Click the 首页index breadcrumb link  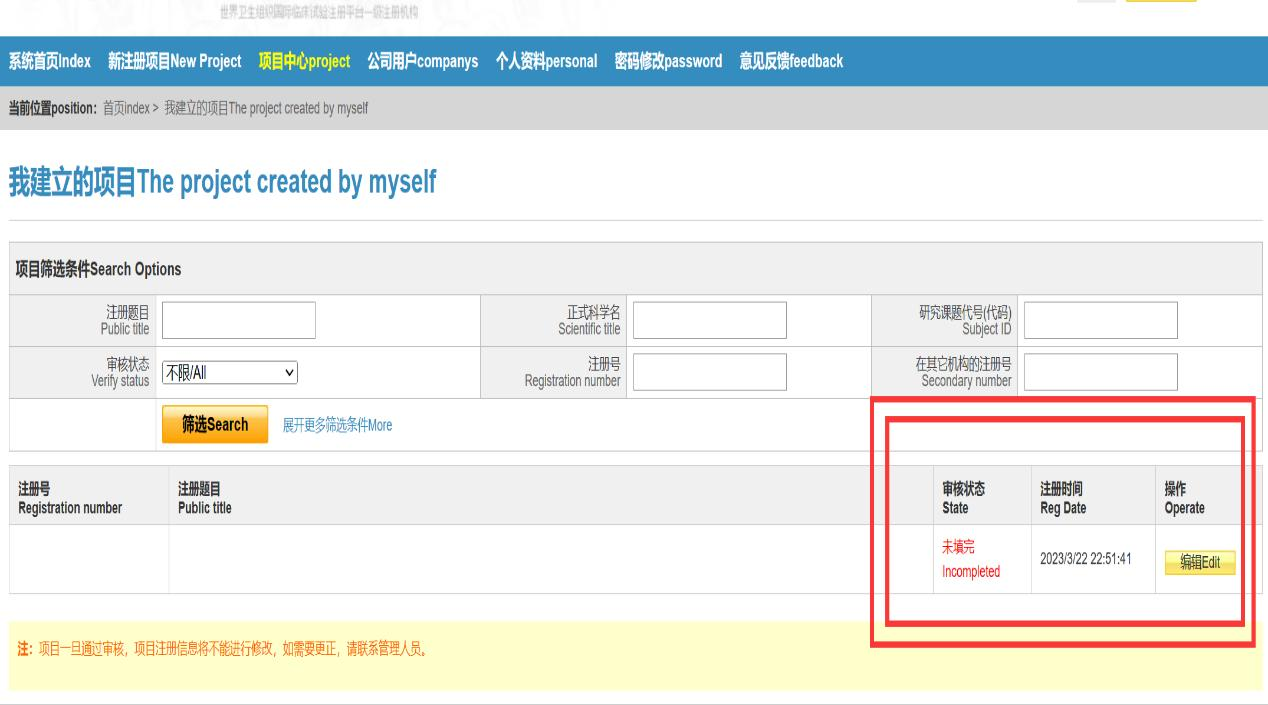[126, 108]
